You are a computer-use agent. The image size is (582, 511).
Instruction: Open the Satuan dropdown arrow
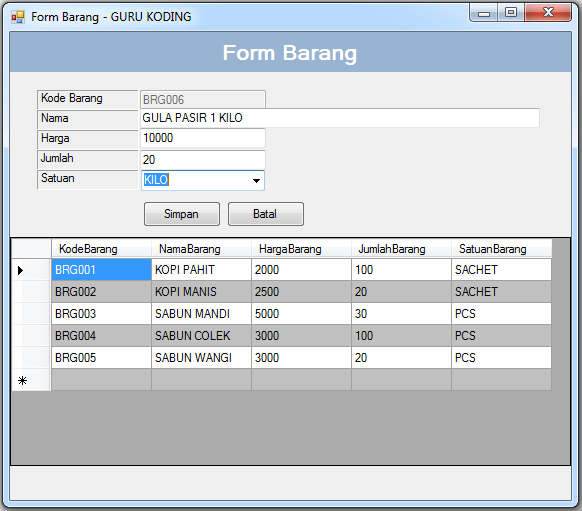(256, 181)
